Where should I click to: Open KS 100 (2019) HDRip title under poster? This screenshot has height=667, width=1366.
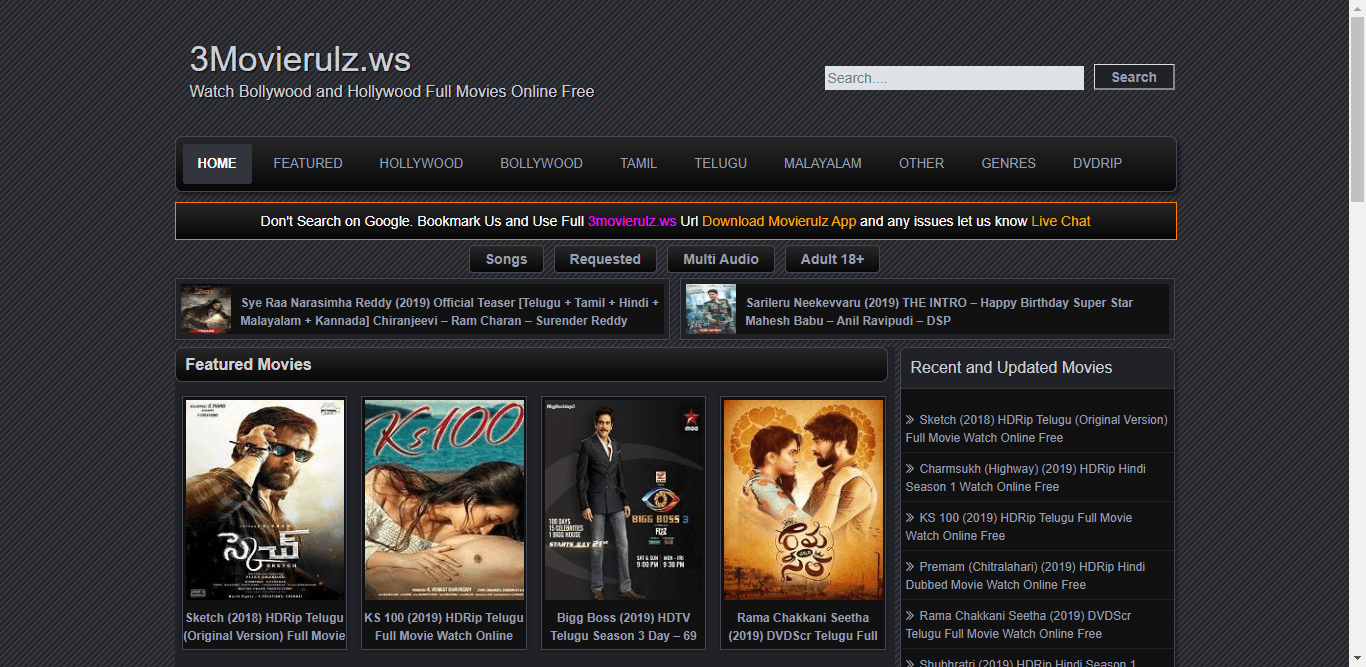click(444, 627)
